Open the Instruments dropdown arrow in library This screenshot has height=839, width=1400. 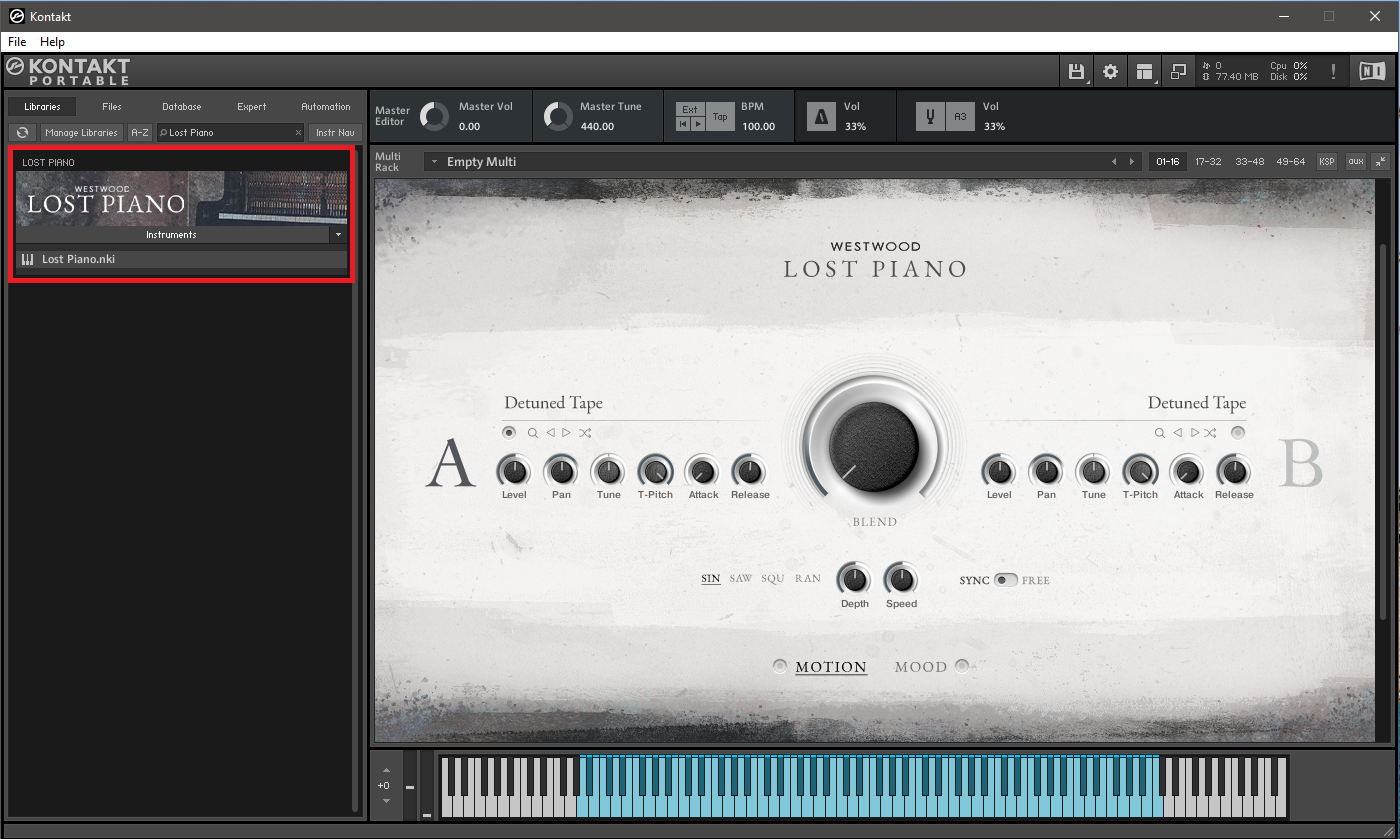coord(338,235)
